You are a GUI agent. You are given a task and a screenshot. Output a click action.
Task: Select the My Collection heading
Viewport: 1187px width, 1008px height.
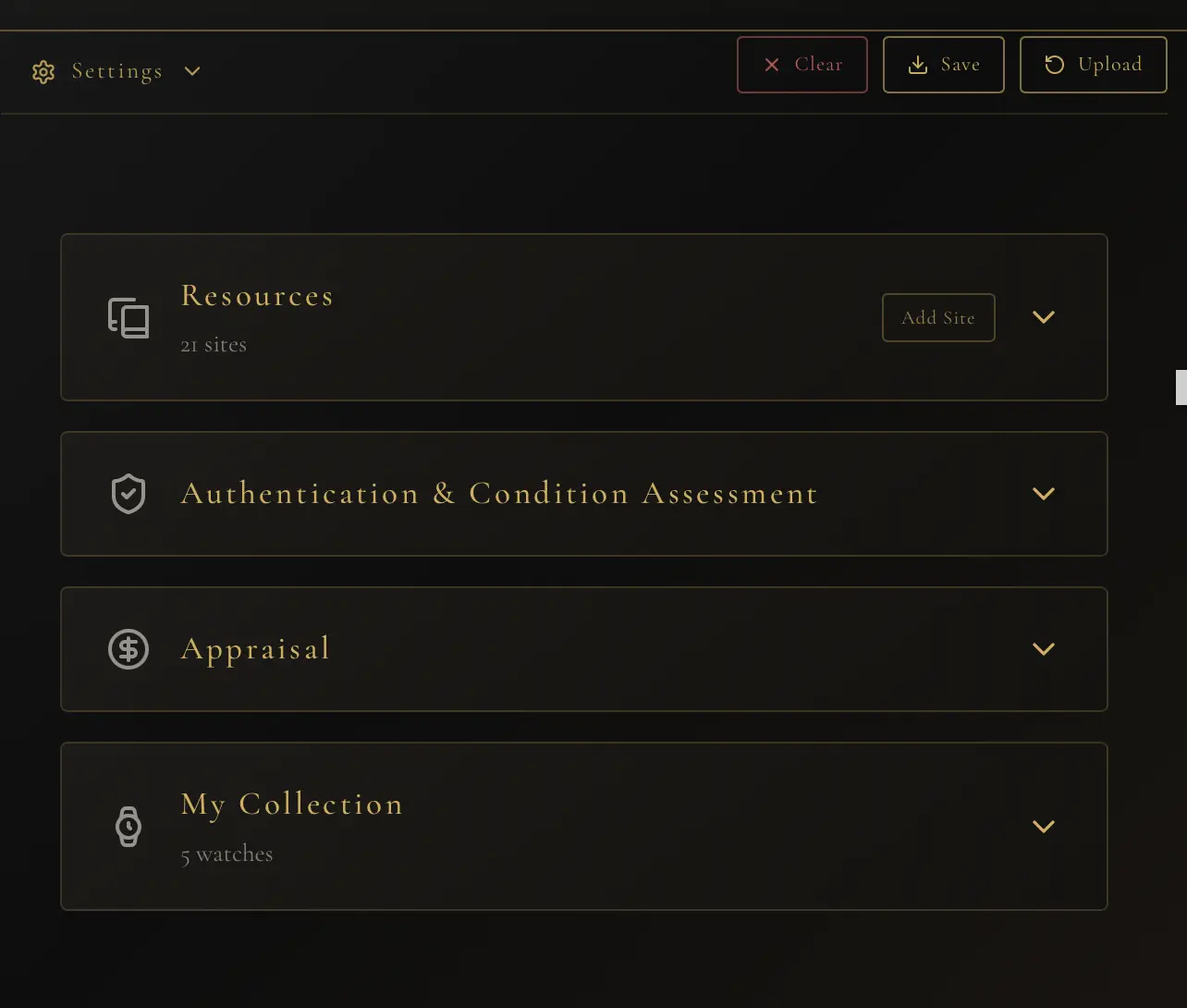pos(292,805)
